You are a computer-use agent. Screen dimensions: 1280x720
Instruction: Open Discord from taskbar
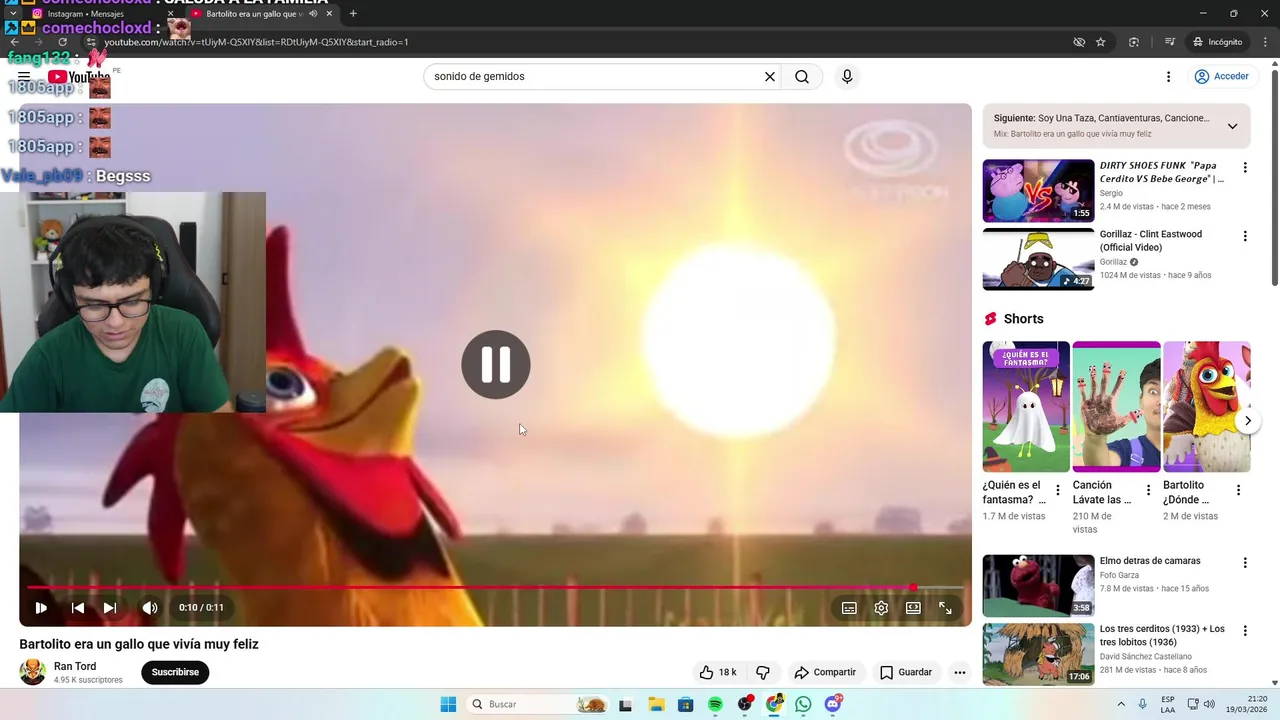[833, 705]
